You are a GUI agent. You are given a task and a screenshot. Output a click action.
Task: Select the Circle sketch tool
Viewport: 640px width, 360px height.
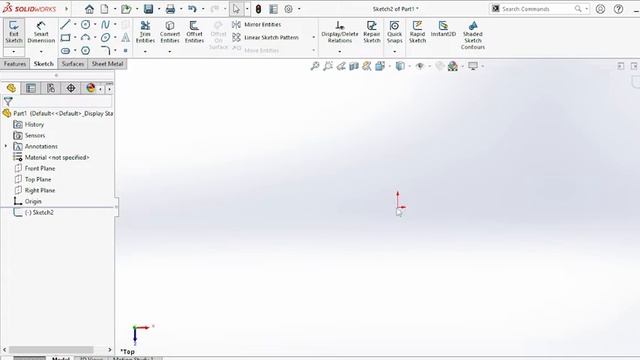click(85, 24)
